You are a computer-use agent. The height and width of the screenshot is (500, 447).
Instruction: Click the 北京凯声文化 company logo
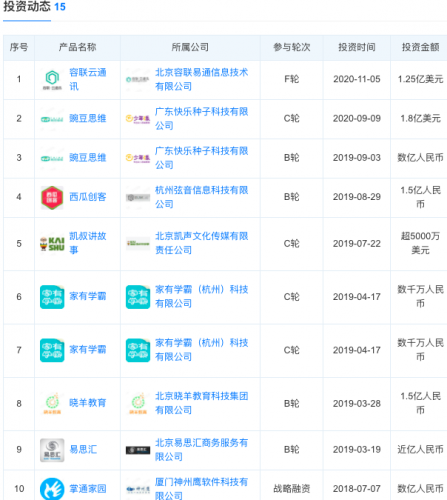tap(138, 243)
